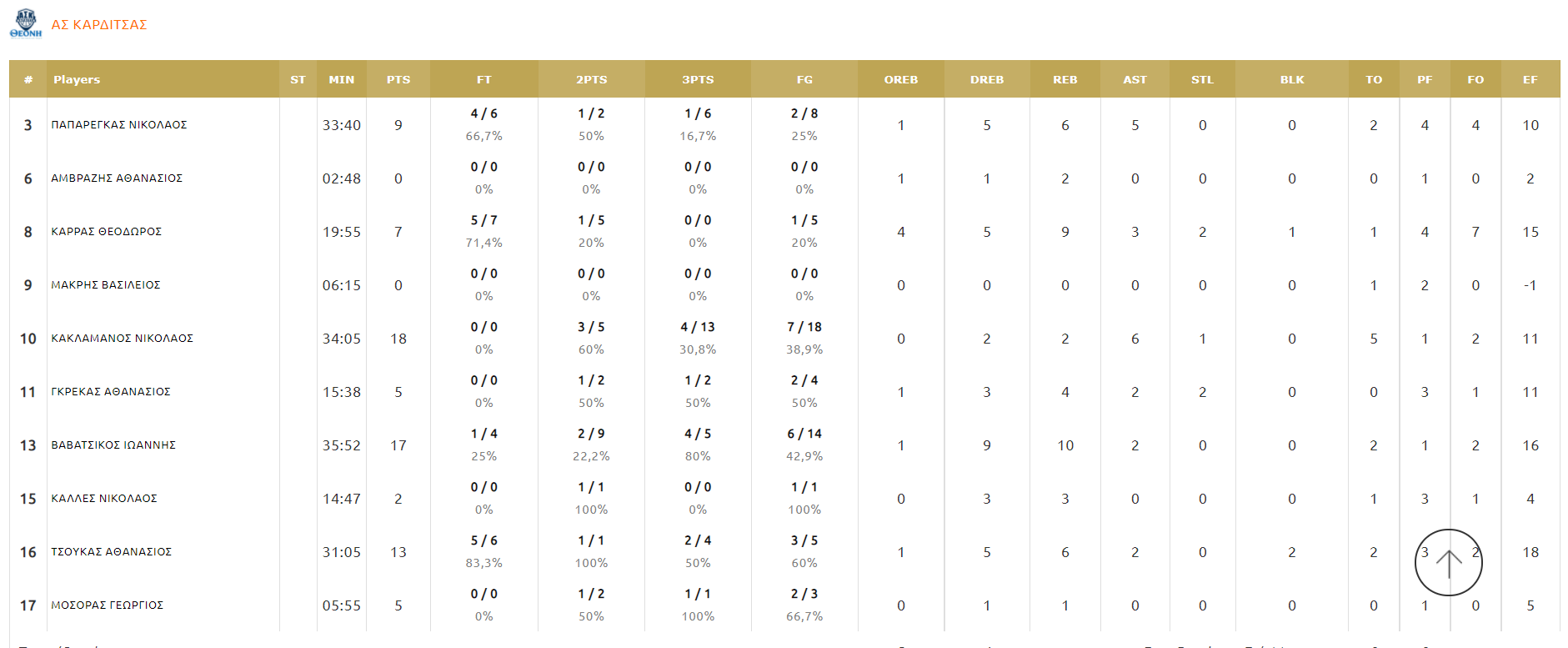
Task: Sort by the PTS column header
Action: click(398, 80)
